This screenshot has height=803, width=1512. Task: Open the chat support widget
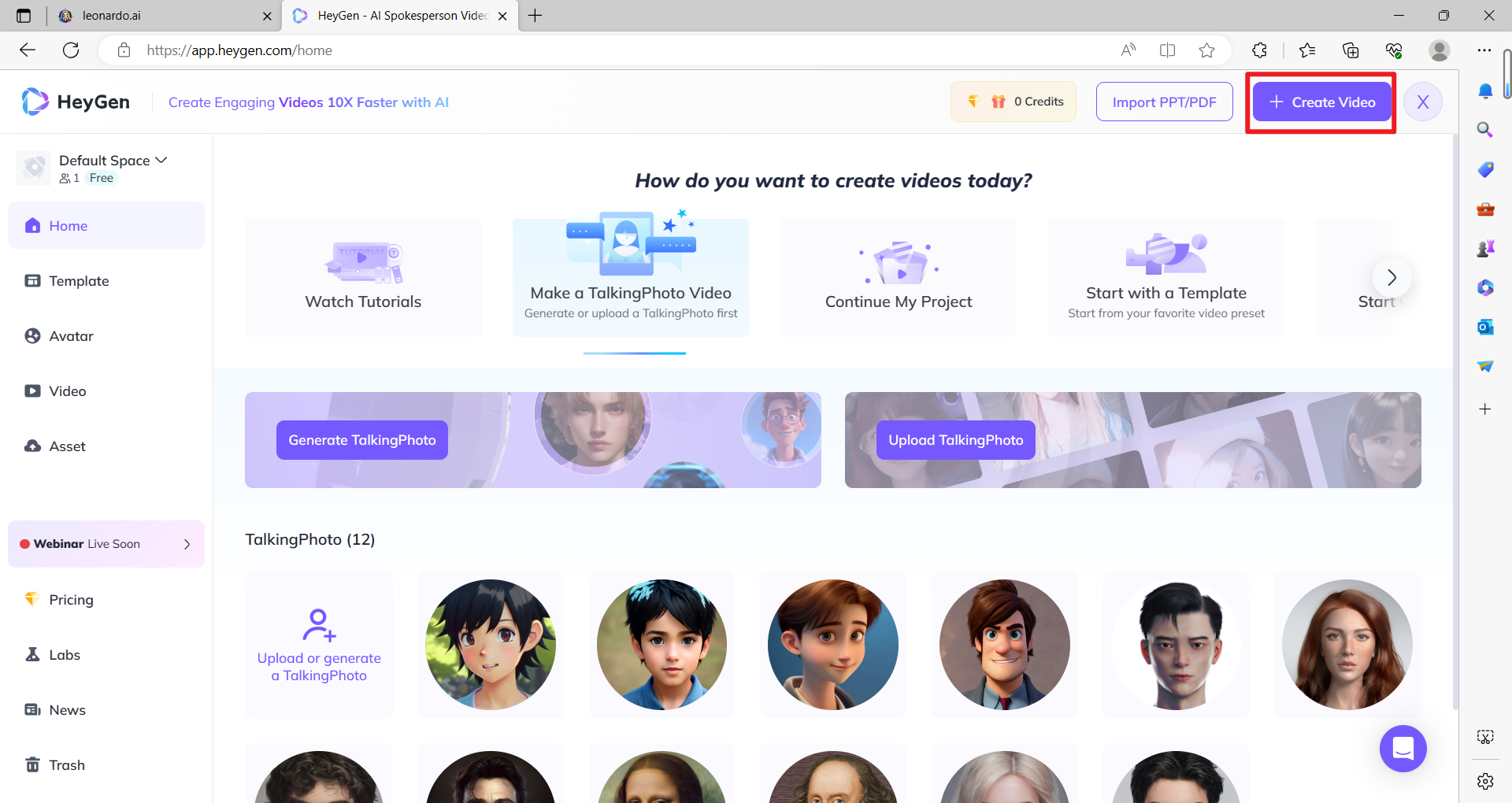pos(1403,749)
